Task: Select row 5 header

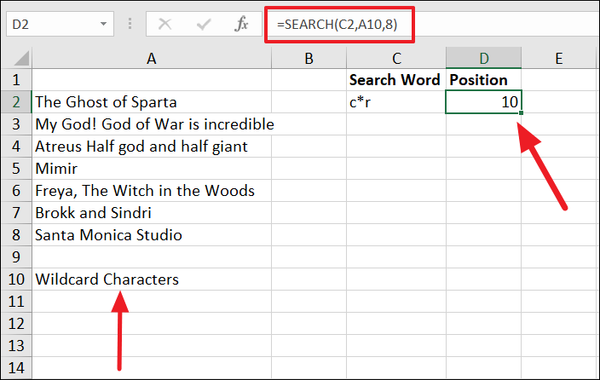Action: click(x=17, y=169)
